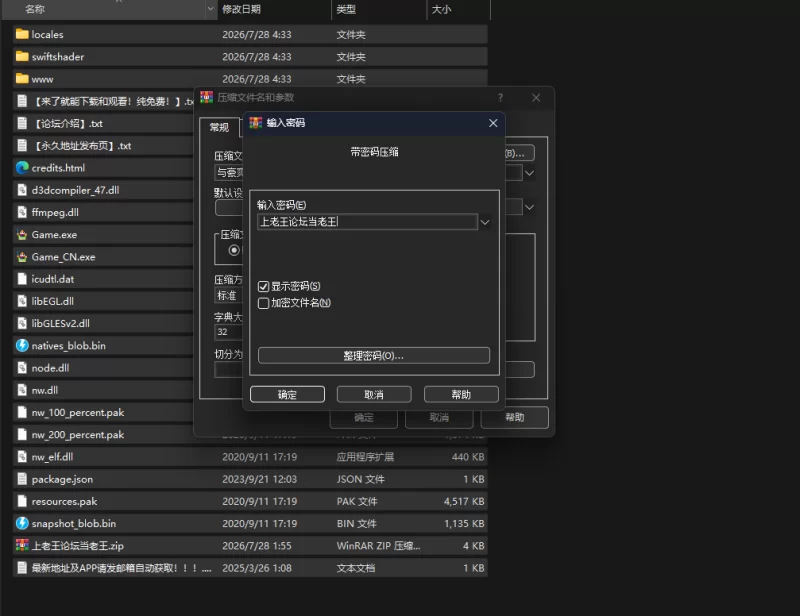This screenshot has height=616, width=800.
Task: Click WinRAR icon in 输入密码 title bar
Action: coord(256,123)
